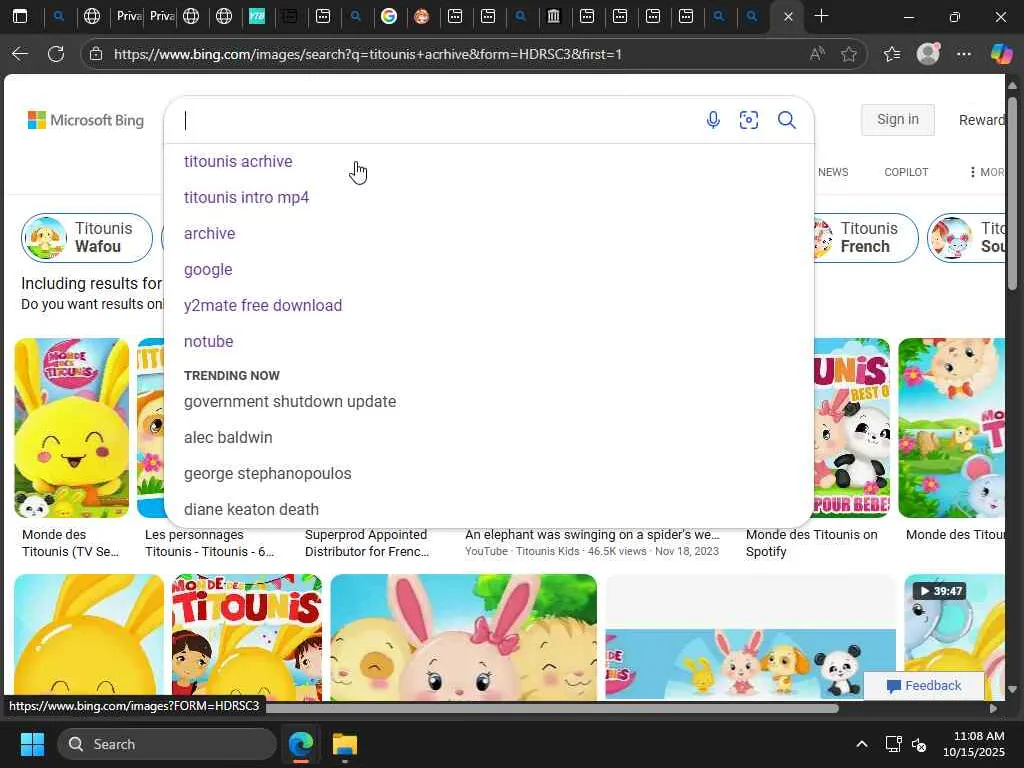Expand the MORE search options
1024x768 pixels.
coord(987,172)
